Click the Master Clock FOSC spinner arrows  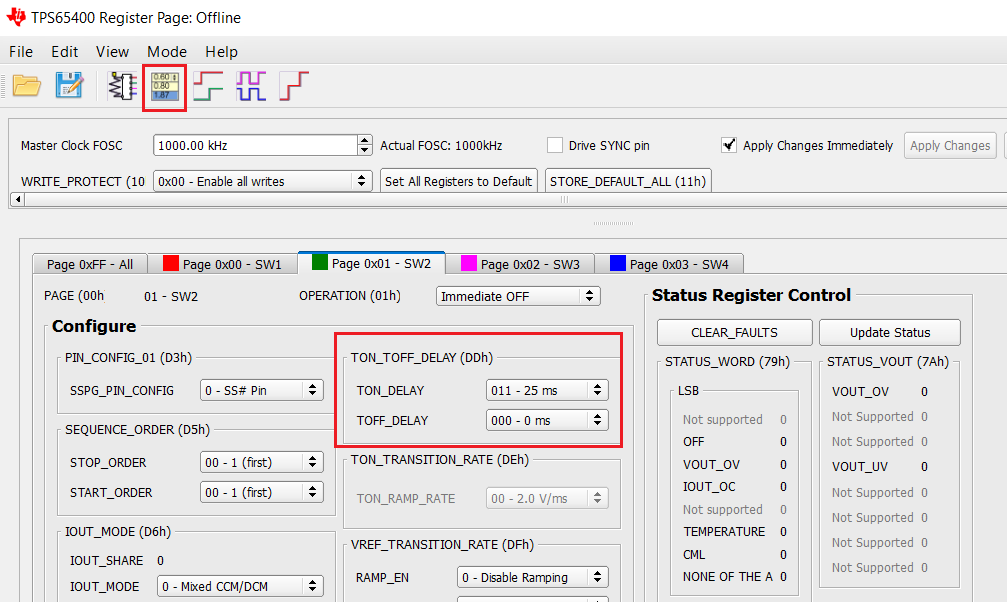pos(365,145)
